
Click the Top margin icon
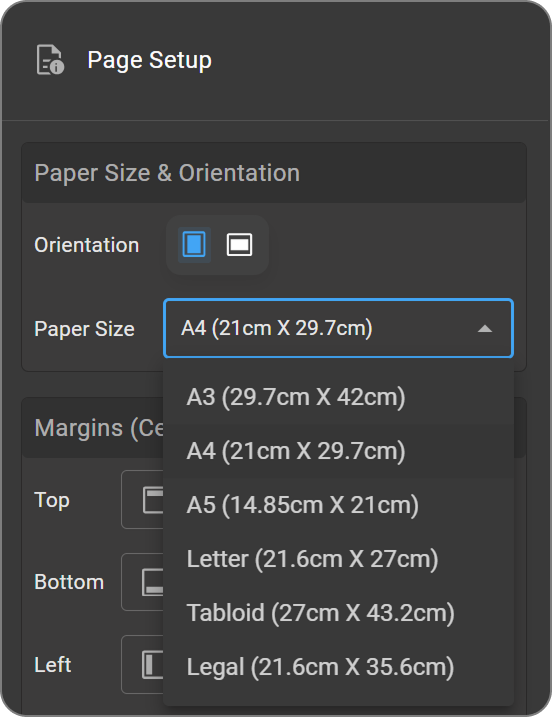[153, 500]
